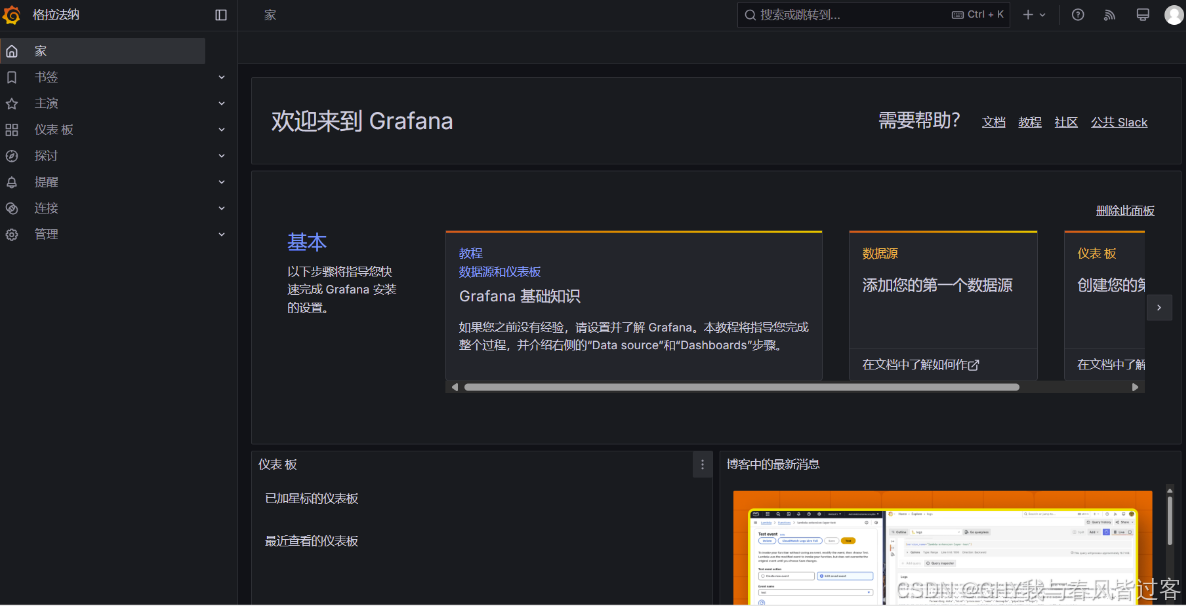The height and width of the screenshot is (610, 1186).
Task: Click the 管理 gear icon
Action: [11, 235]
